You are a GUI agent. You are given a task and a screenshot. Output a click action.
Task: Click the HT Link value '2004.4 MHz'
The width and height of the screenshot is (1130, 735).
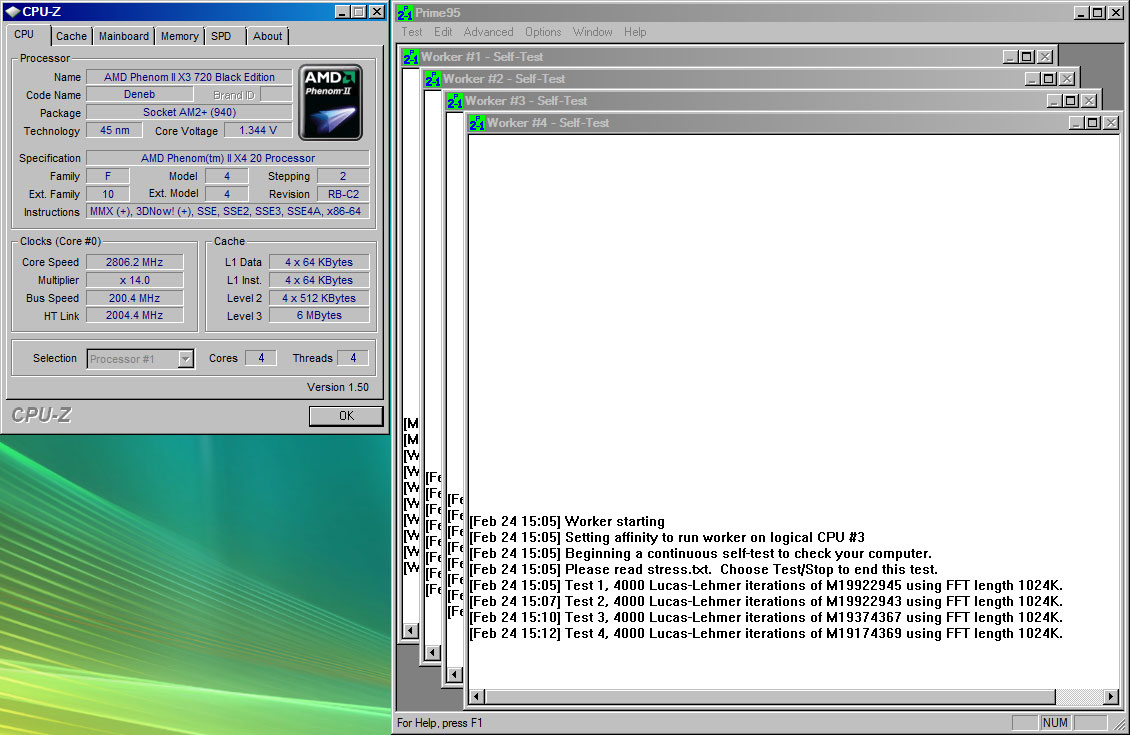pos(135,315)
